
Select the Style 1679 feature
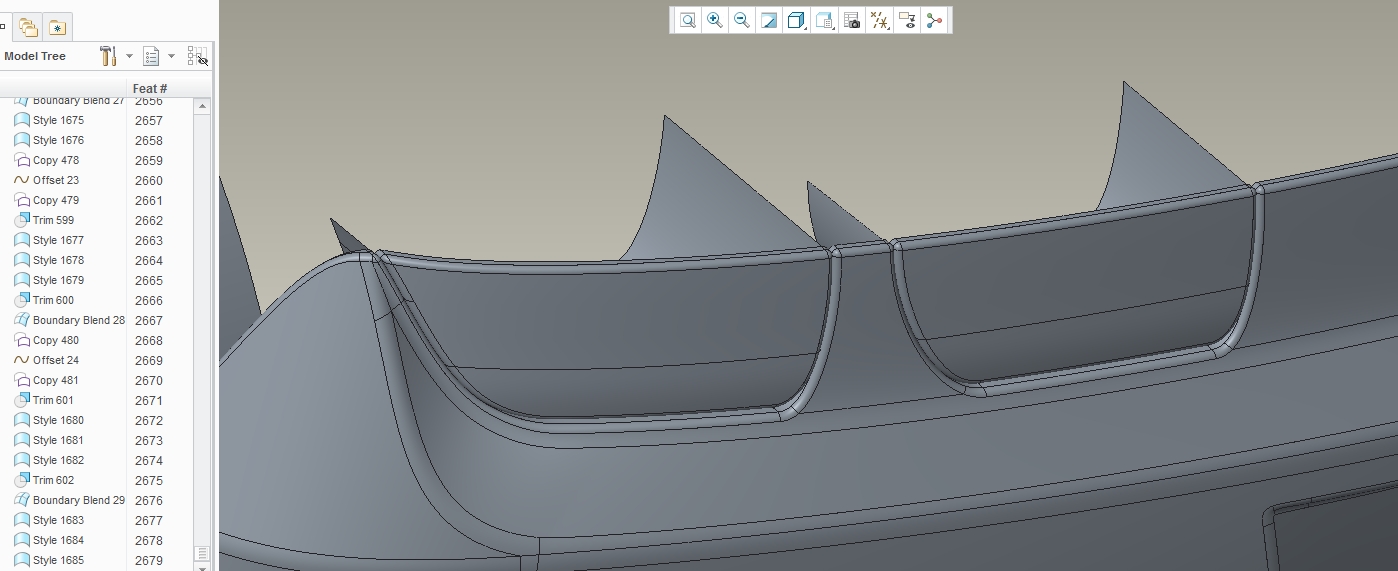(x=58, y=280)
